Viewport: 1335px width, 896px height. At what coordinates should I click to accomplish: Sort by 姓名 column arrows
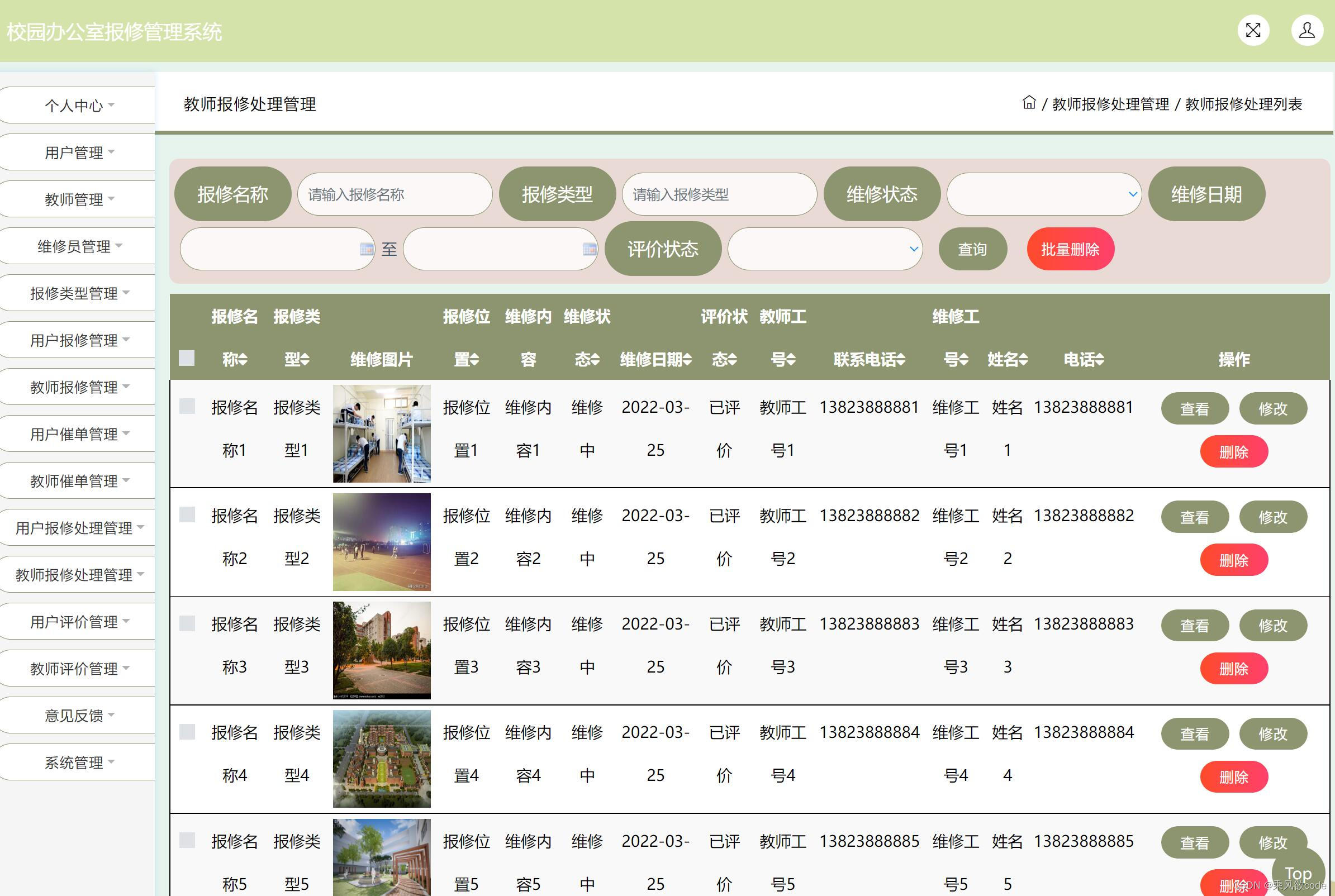coord(1024,359)
